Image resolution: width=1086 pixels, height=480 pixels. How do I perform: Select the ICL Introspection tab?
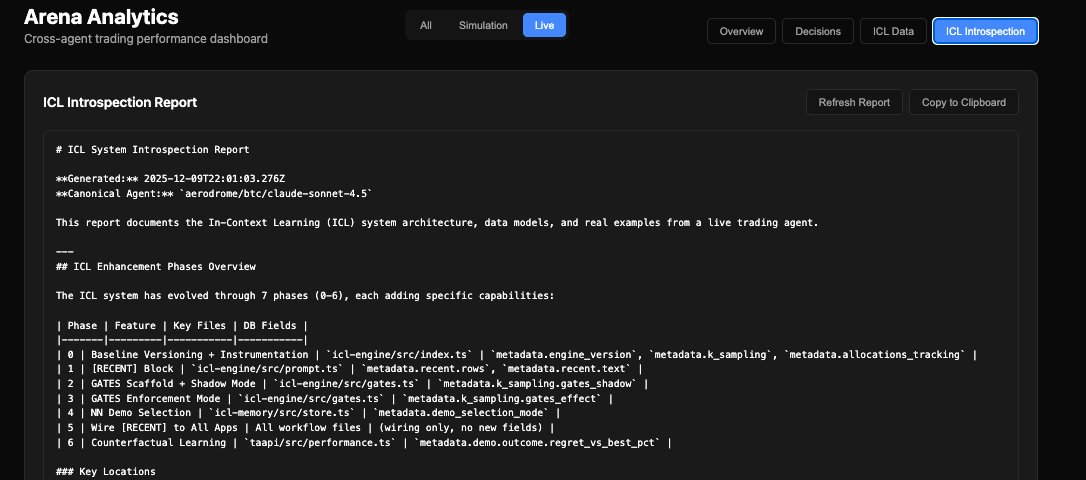[x=985, y=31]
